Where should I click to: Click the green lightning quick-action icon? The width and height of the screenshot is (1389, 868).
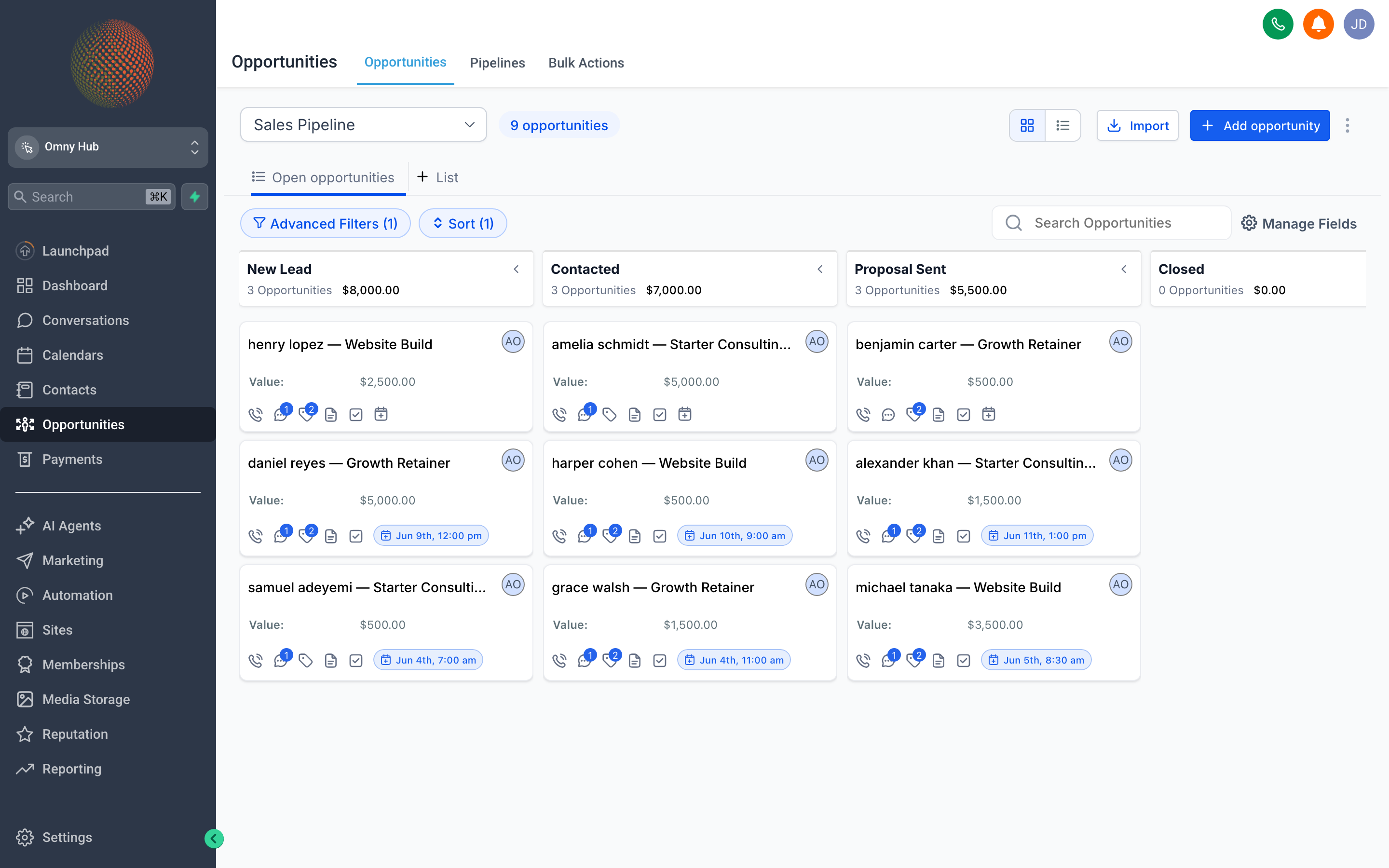pos(194,197)
